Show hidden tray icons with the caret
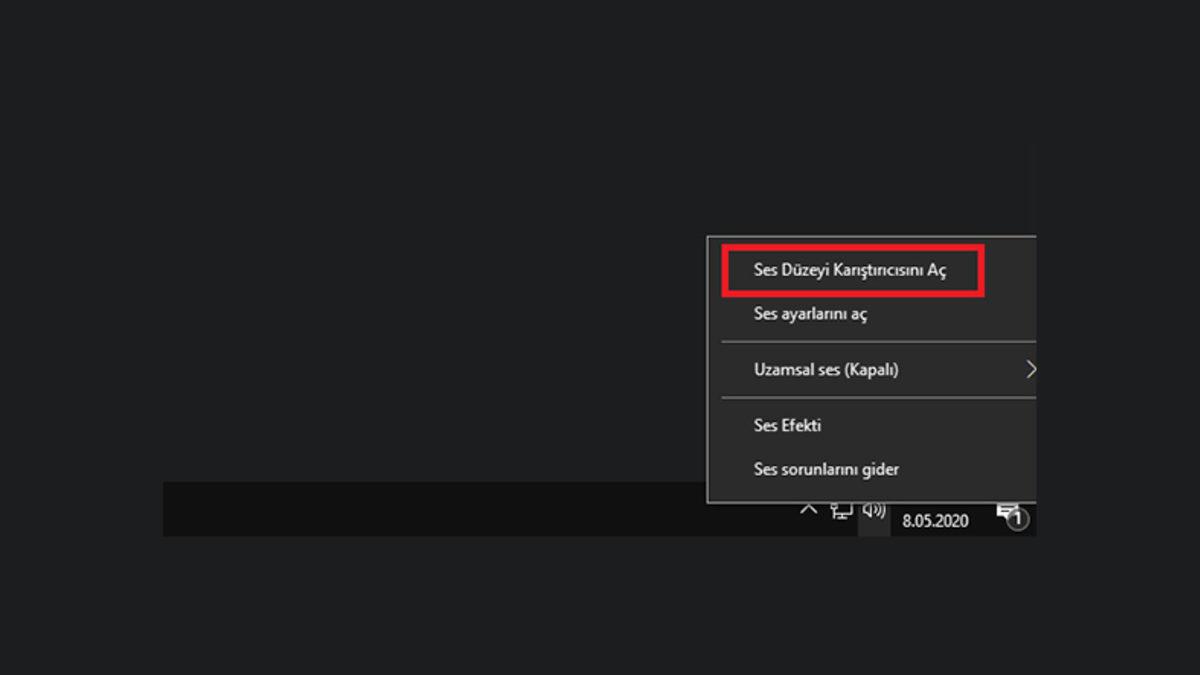This screenshot has width=1200, height=675. [808, 511]
